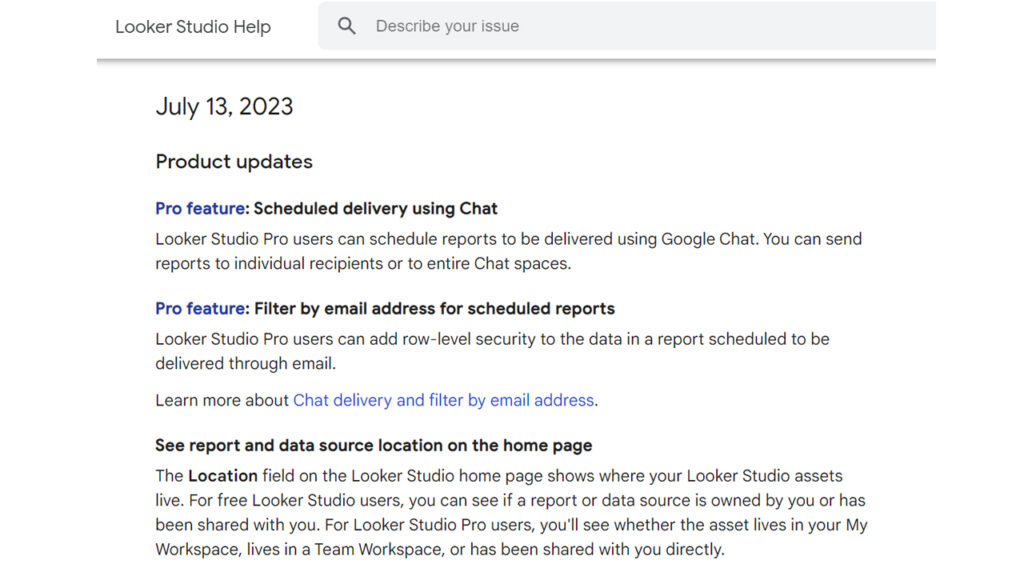Image resolution: width=1024 pixels, height=576 pixels.
Task: Open the 'Pro feature' link before 'Scheduled delivery using Chat'
Action: point(200,208)
